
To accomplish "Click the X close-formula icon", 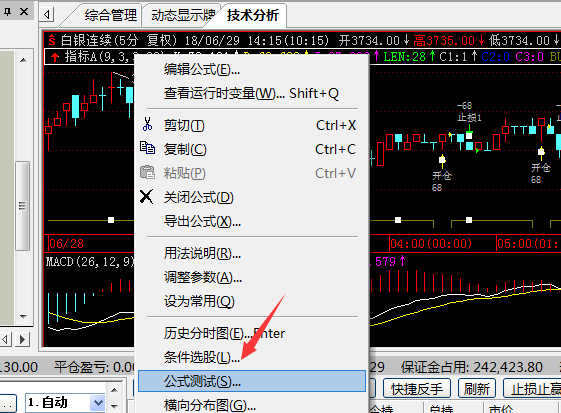I will point(146,196).
